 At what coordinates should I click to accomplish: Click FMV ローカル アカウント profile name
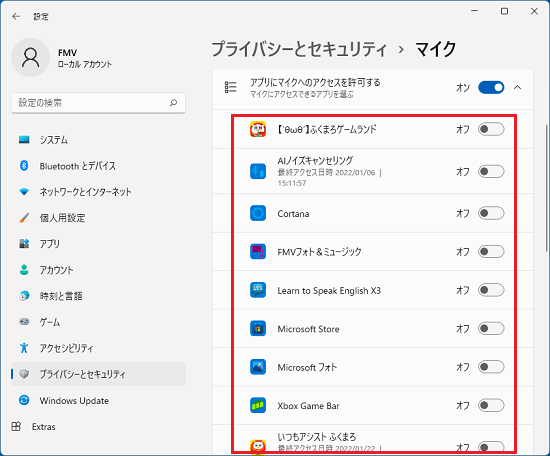[85, 58]
